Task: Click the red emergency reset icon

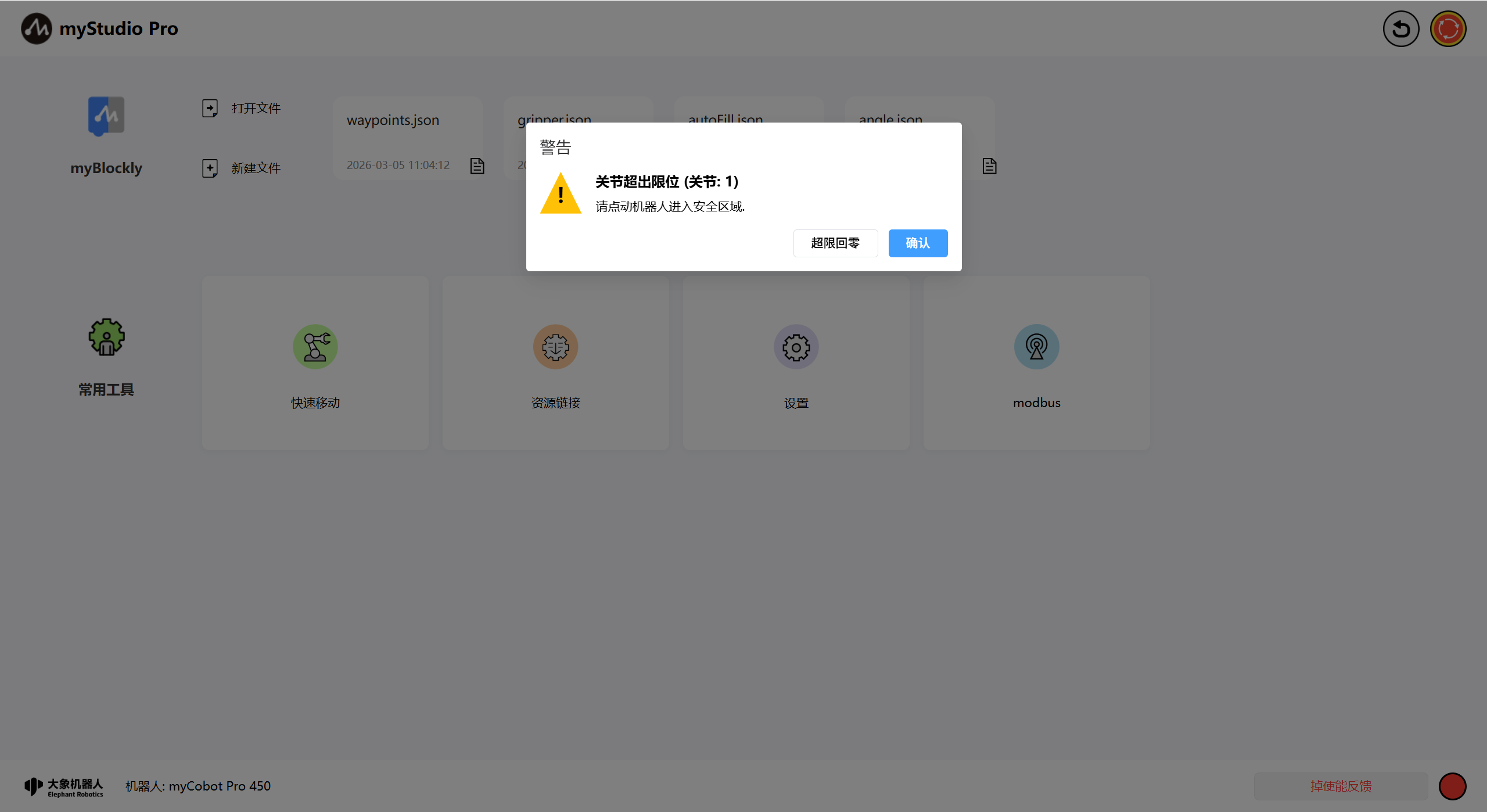Action: point(1448,28)
